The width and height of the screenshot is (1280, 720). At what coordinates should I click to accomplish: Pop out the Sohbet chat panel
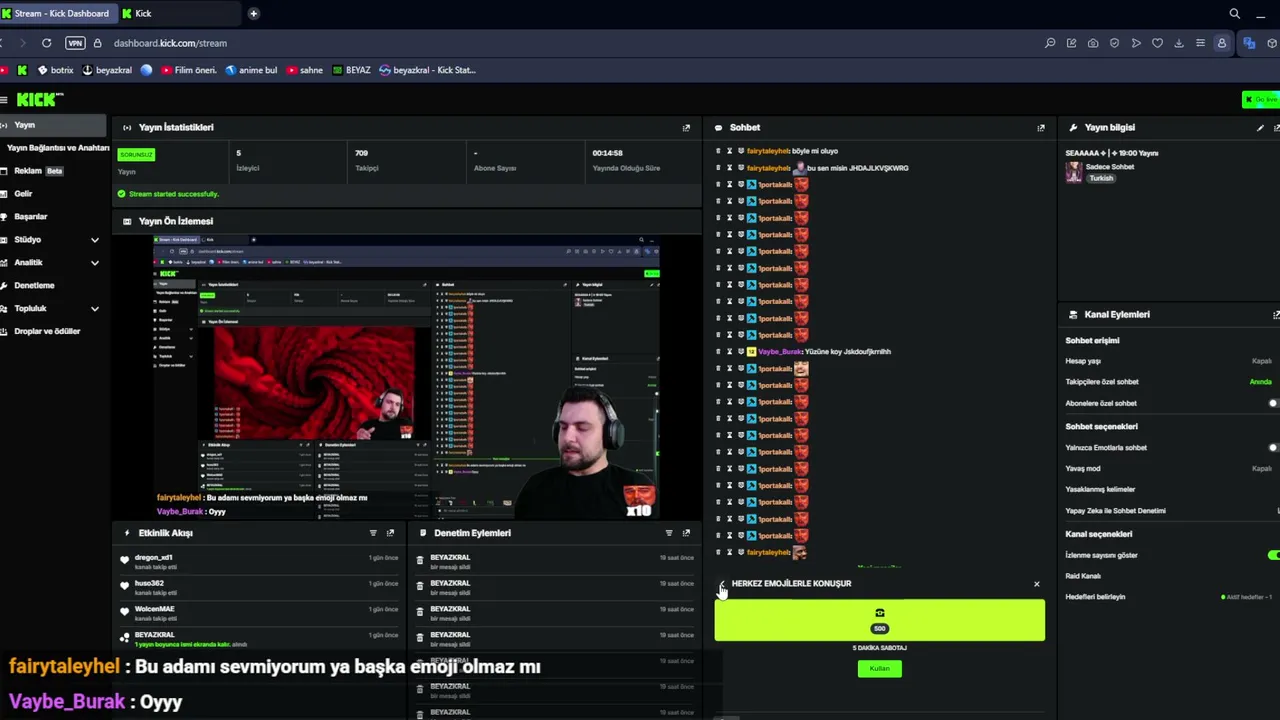click(1041, 128)
